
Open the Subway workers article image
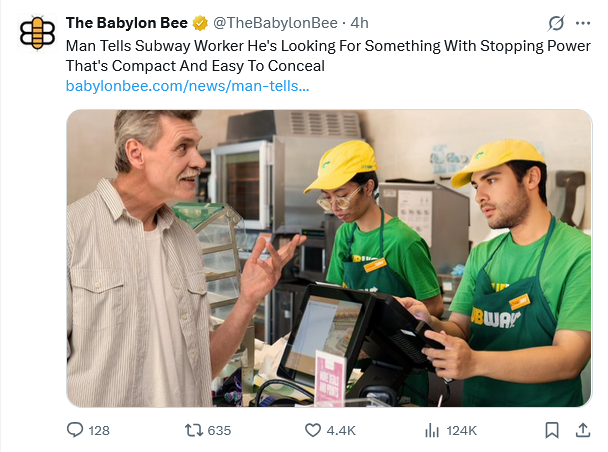click(x=329, y=257)
